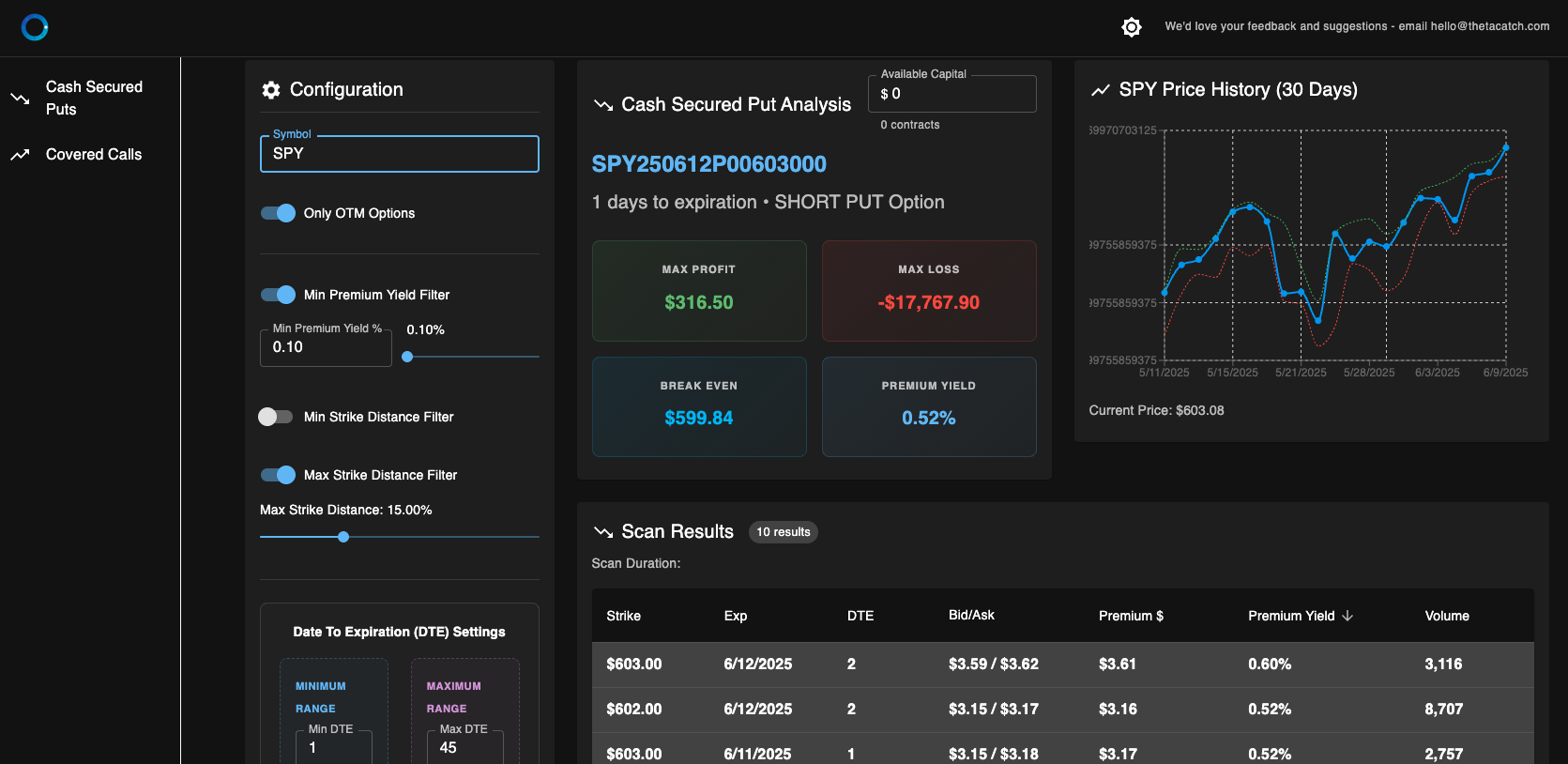Select the $603.00 strike 6/11/2025 row
This screenshot has height=764, width=1568.
coord(1062,749)
